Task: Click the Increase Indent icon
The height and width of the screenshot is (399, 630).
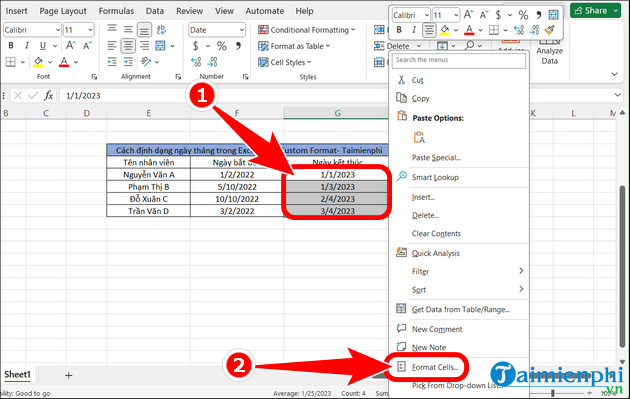Action: (128, 62)
